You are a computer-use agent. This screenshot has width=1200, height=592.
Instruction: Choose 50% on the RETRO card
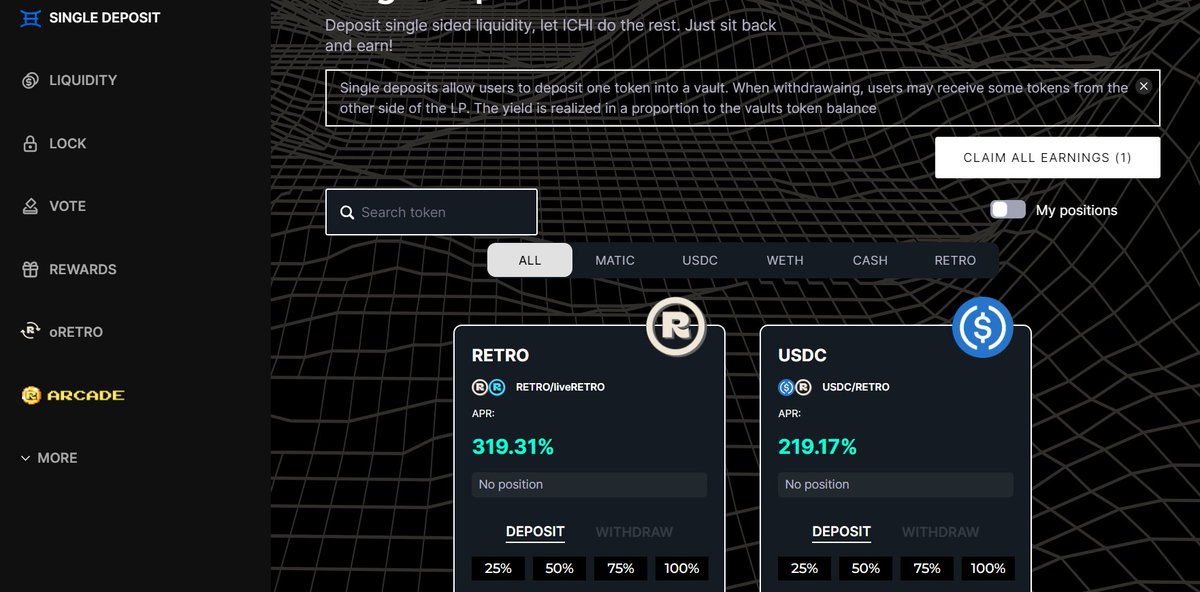pos(559,568)
